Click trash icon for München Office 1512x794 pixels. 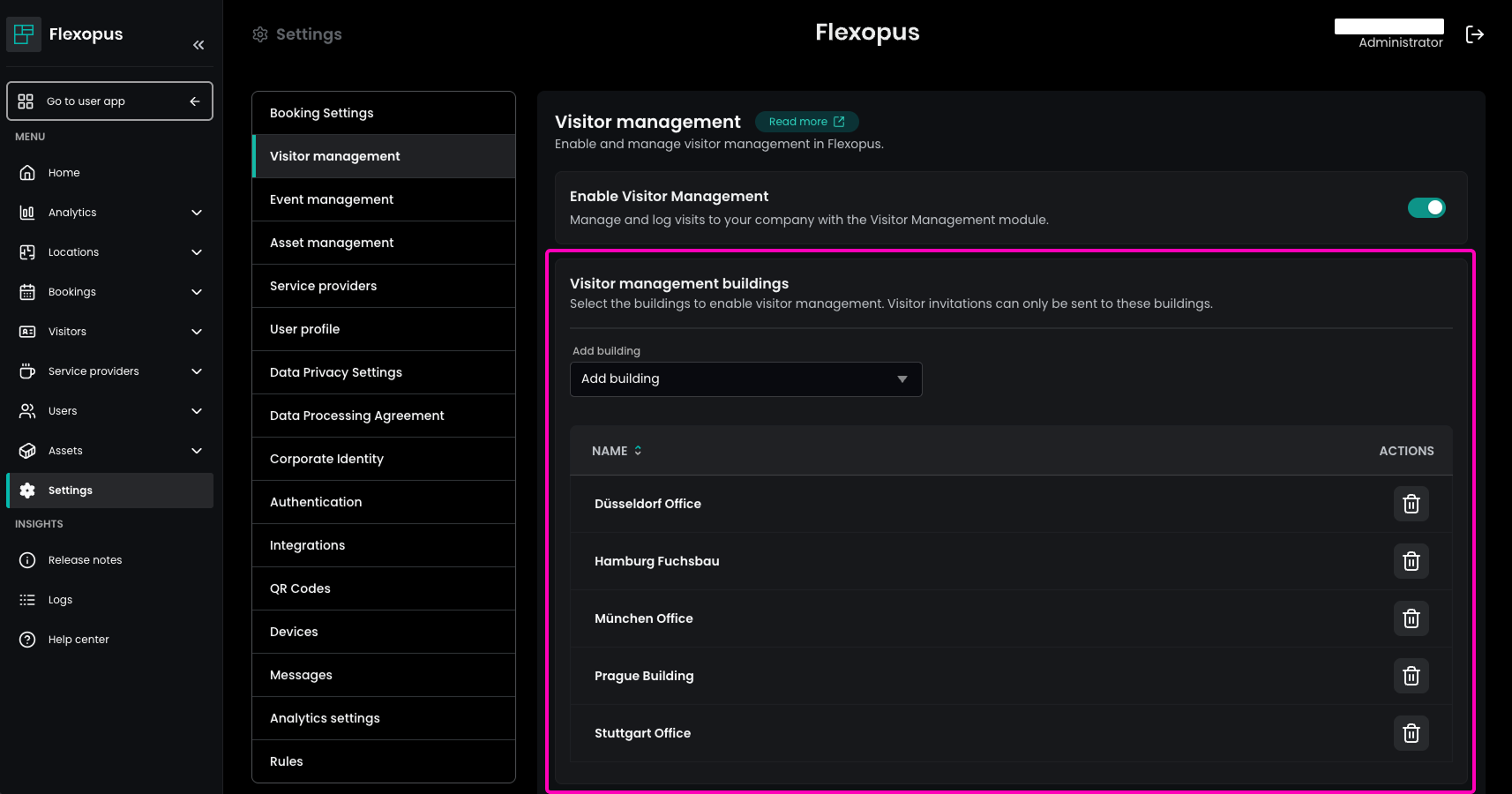tap(1411, 618)
